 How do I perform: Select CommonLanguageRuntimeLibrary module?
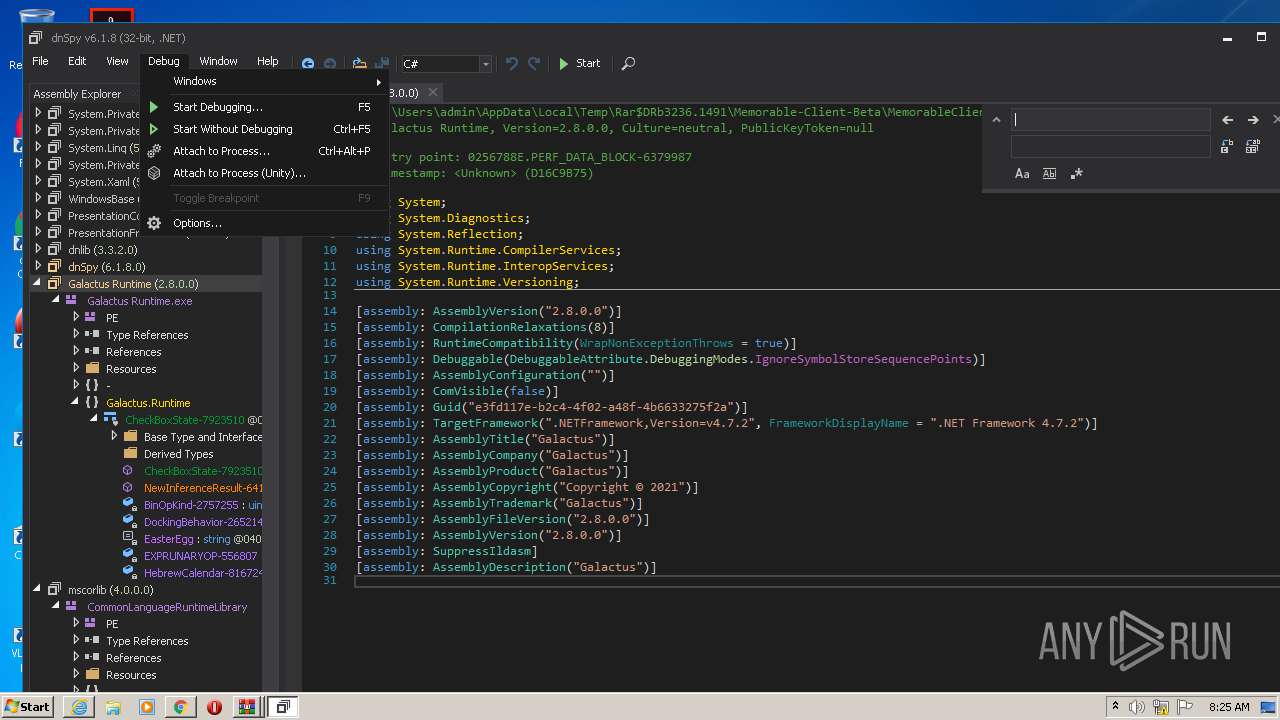166,607
